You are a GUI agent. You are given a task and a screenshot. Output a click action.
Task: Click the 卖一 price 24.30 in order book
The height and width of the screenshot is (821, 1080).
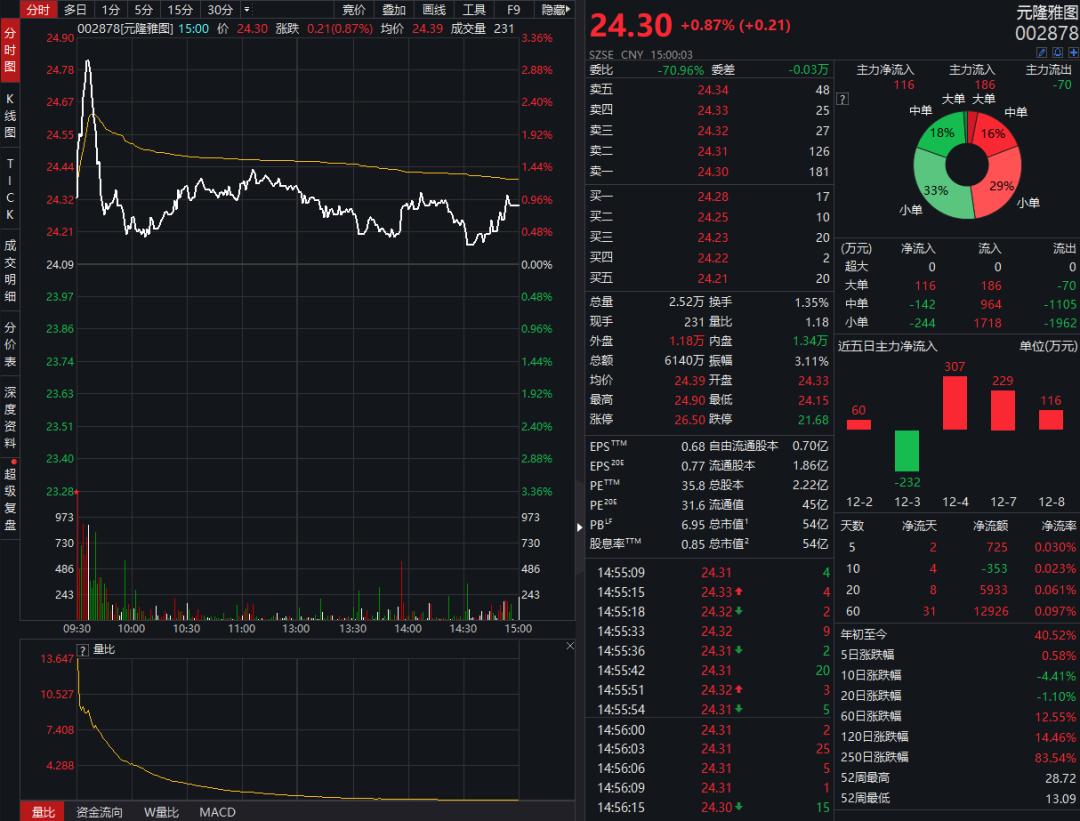pos(713,172)
